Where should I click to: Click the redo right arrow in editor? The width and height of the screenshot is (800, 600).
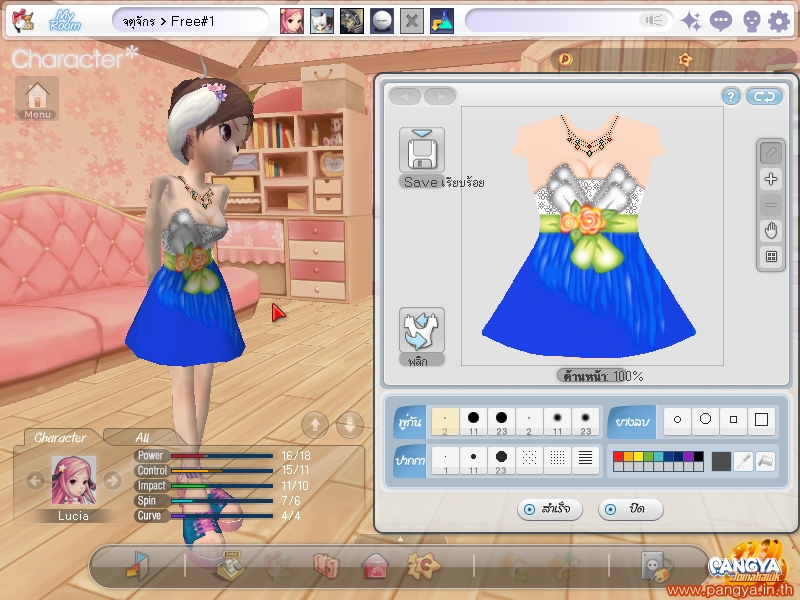tap(440, 96)
